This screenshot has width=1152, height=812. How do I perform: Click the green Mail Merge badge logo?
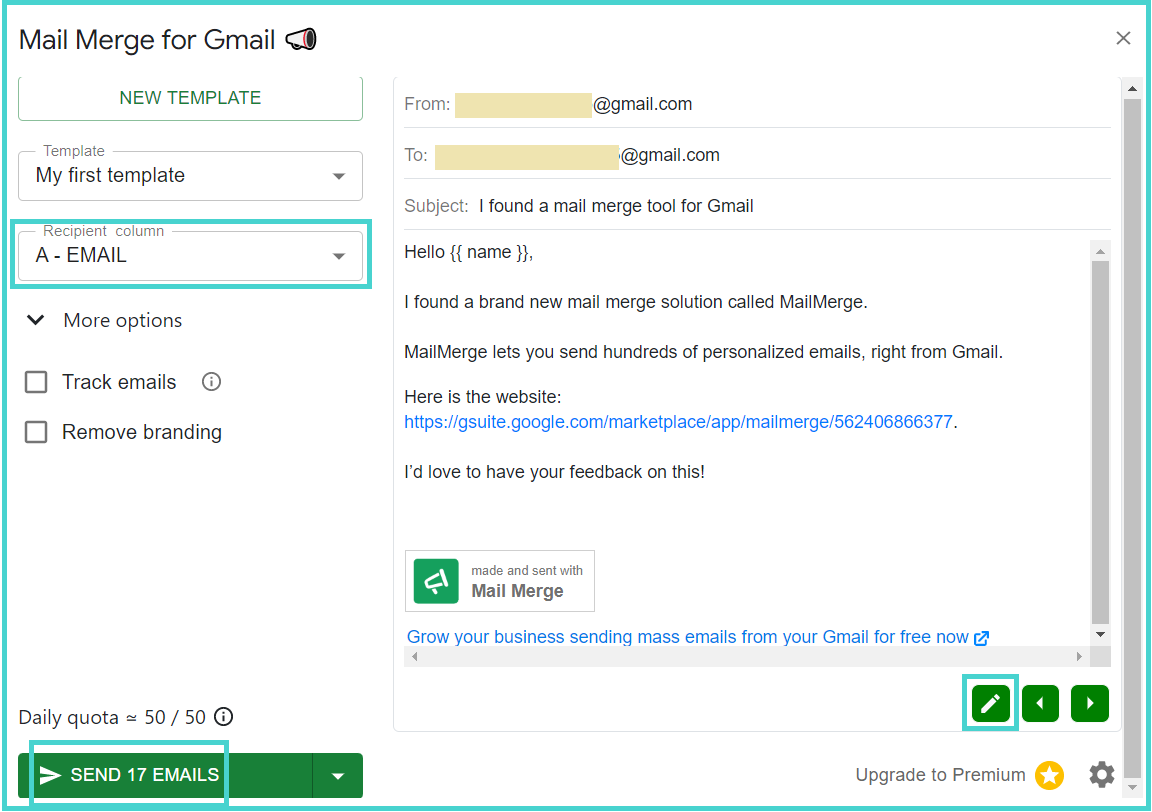coord(436,581)
